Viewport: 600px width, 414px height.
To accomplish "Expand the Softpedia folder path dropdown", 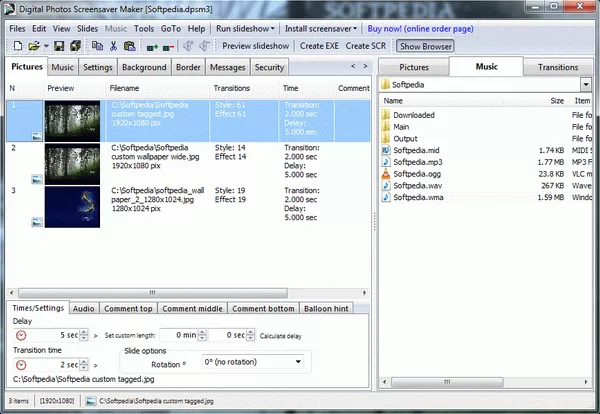I will (585, 84).
